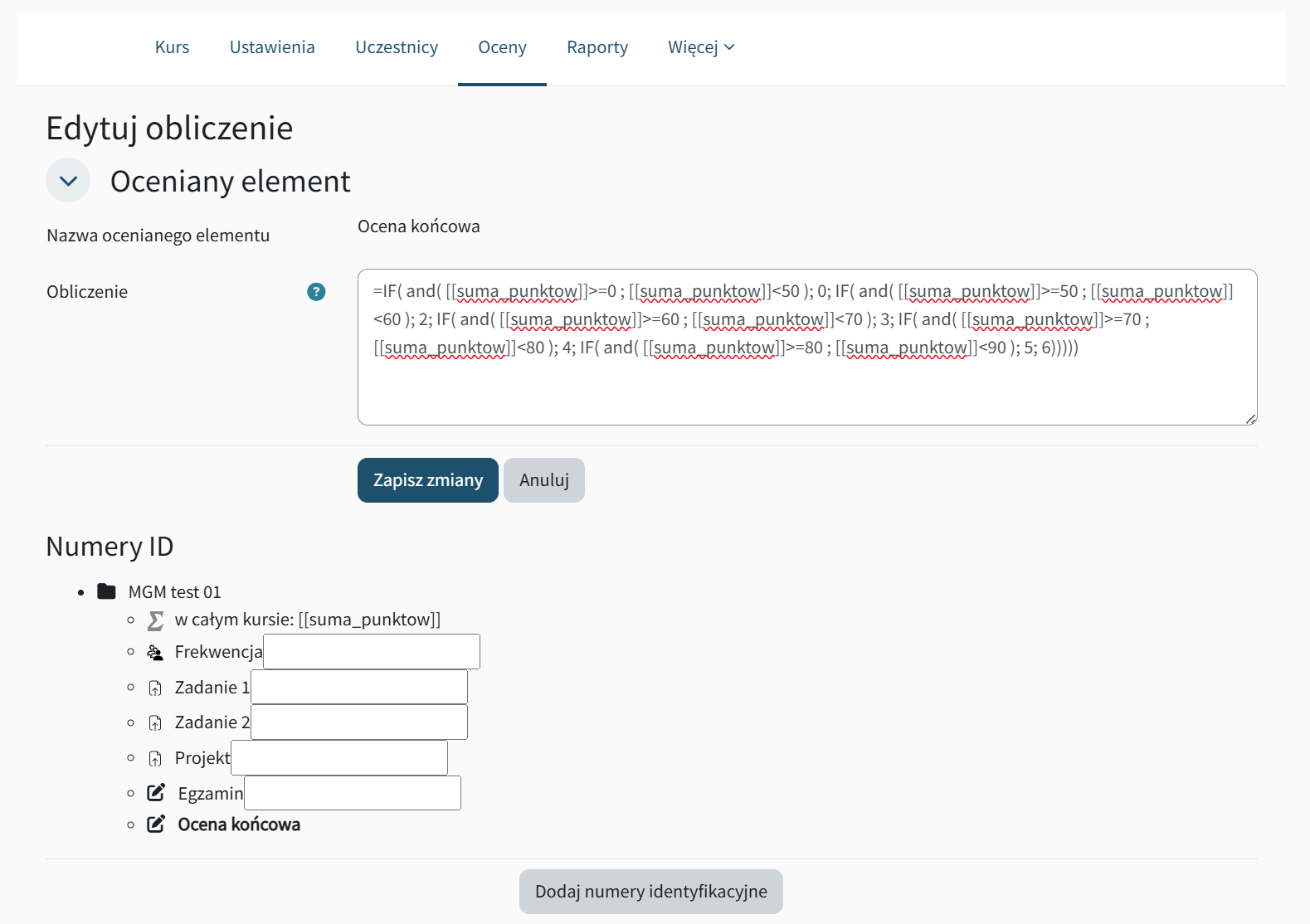The height and width of the screenshot is (924, 1310).
Task: Click Dodaj numery identyfikacyjne button
Action: click(650, 892)
